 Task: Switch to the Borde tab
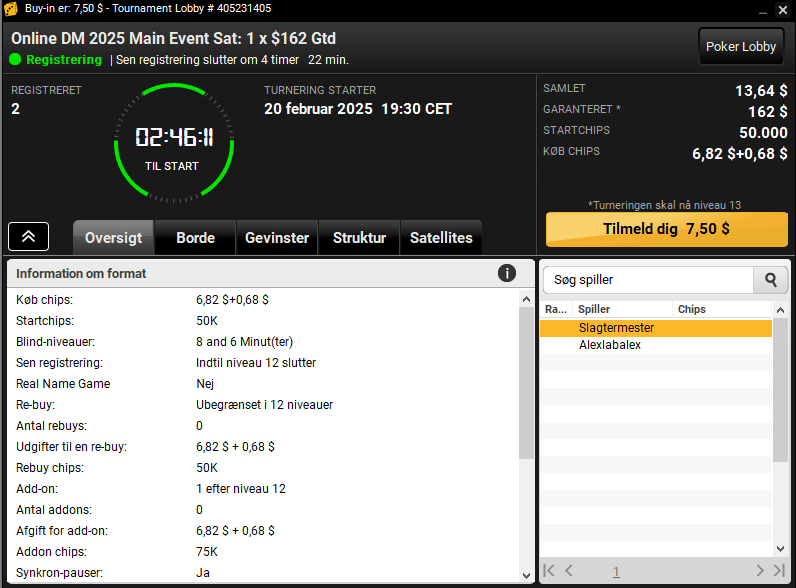pyautogui.click(x=195, y=238)
